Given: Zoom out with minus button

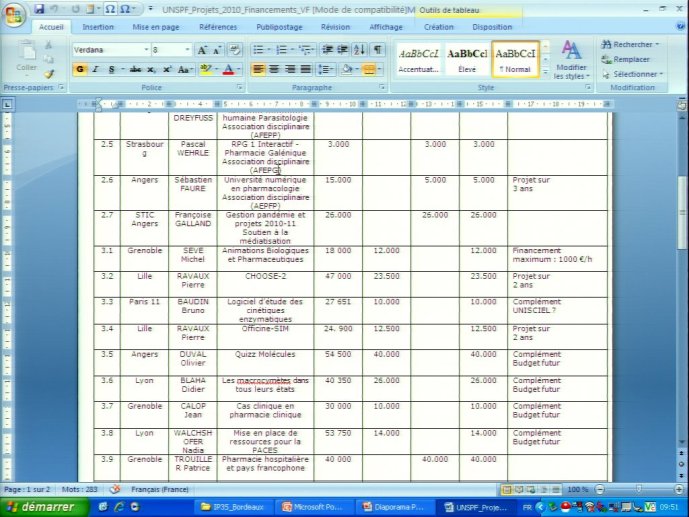Looking at the screenshot, I should [x=600, y=489].
